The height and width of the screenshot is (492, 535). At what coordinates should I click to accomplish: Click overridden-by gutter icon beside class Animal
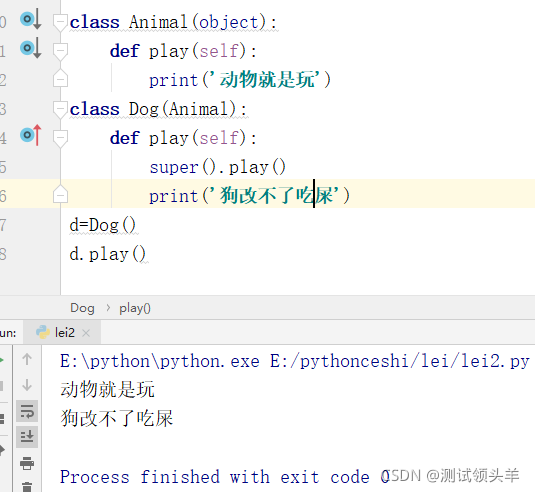point(31,19)
